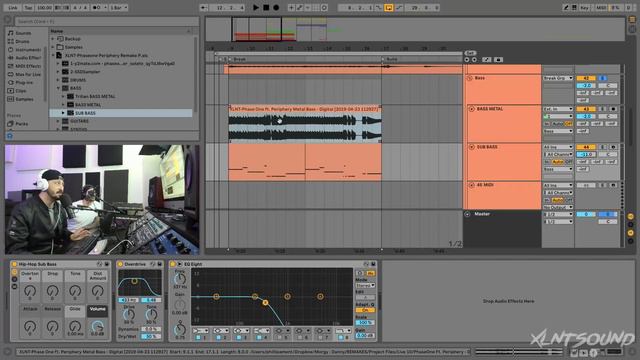Expand the Backup folder
The image size is (640, 360).
(53, 39)
